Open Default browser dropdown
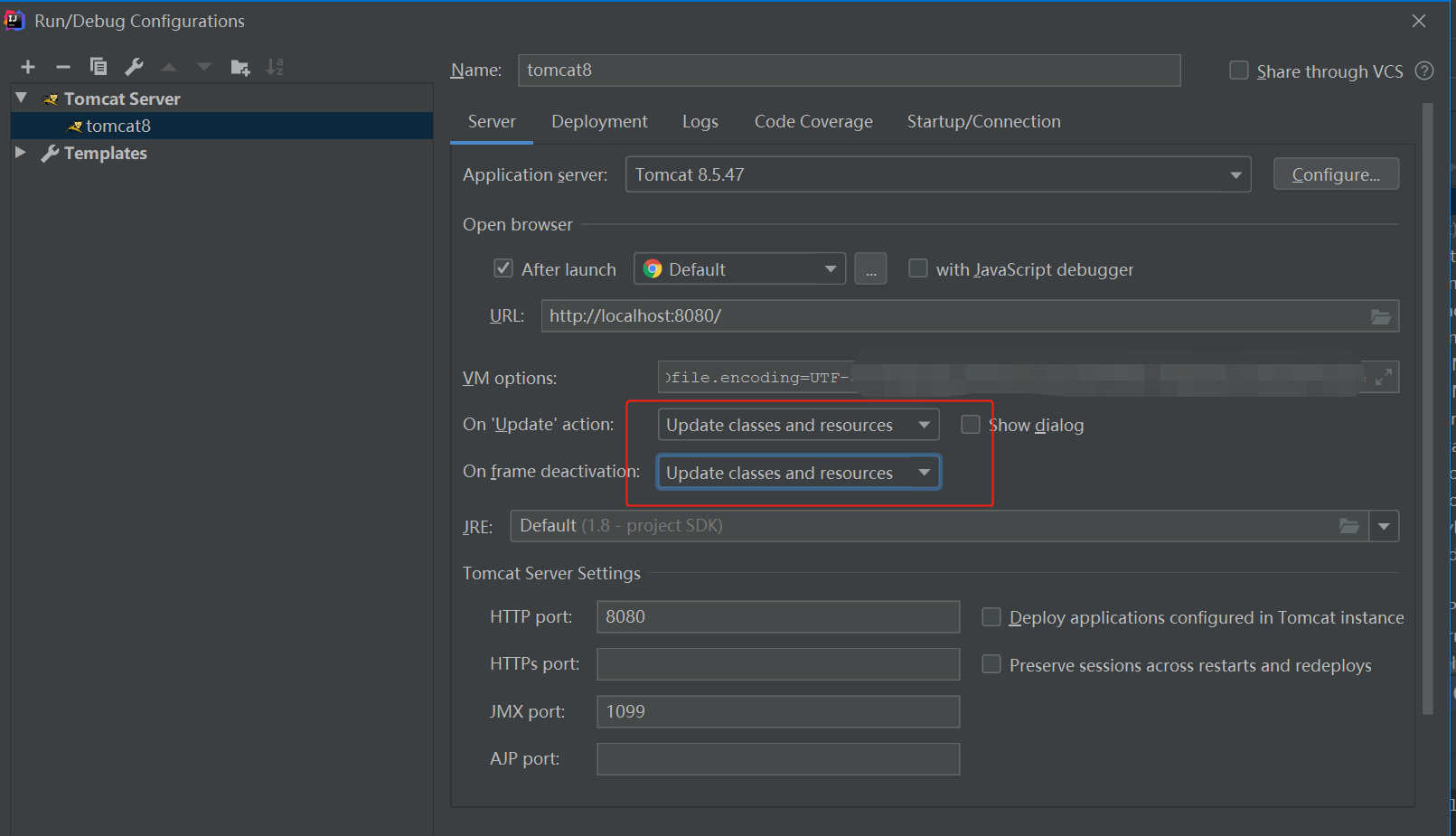This screenshot has width=1456, height=836. (739, 269)
